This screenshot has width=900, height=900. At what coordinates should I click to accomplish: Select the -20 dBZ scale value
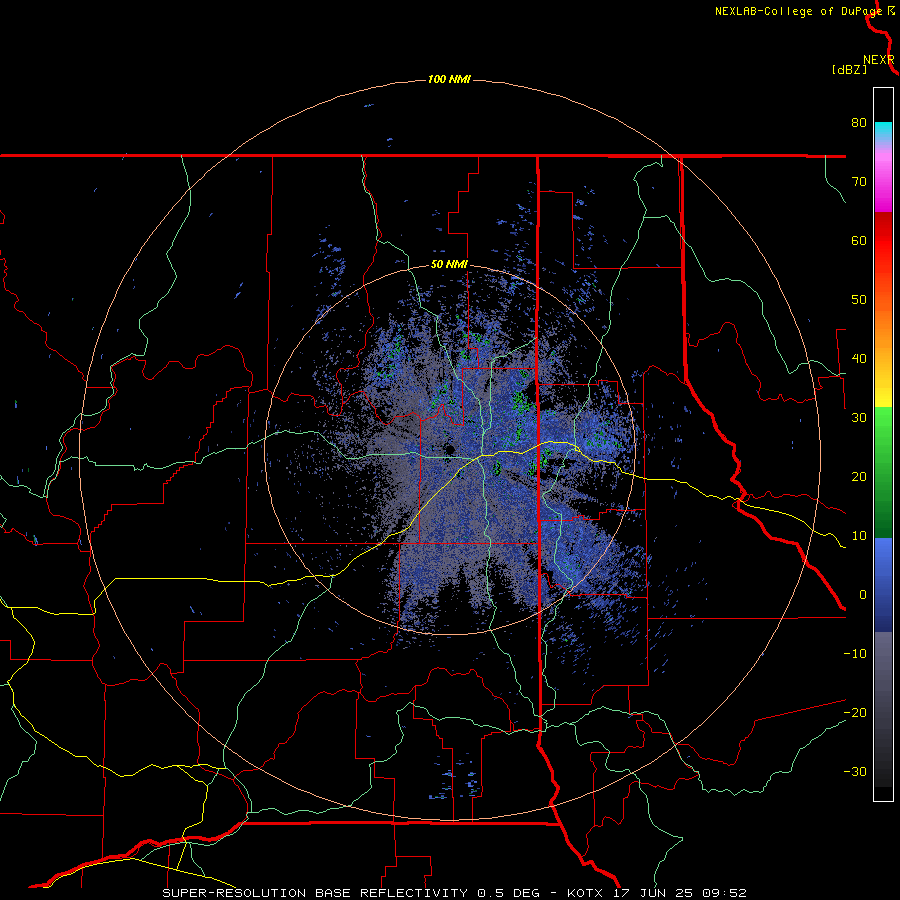(855, 713)
